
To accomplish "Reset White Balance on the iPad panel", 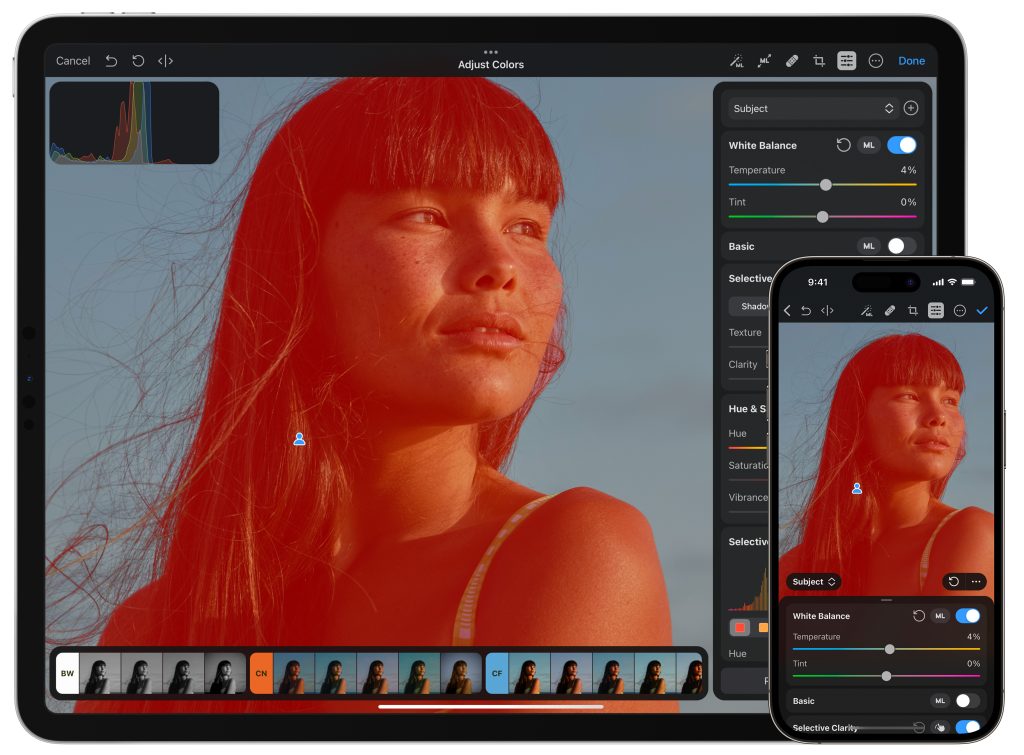I will 843,145.
